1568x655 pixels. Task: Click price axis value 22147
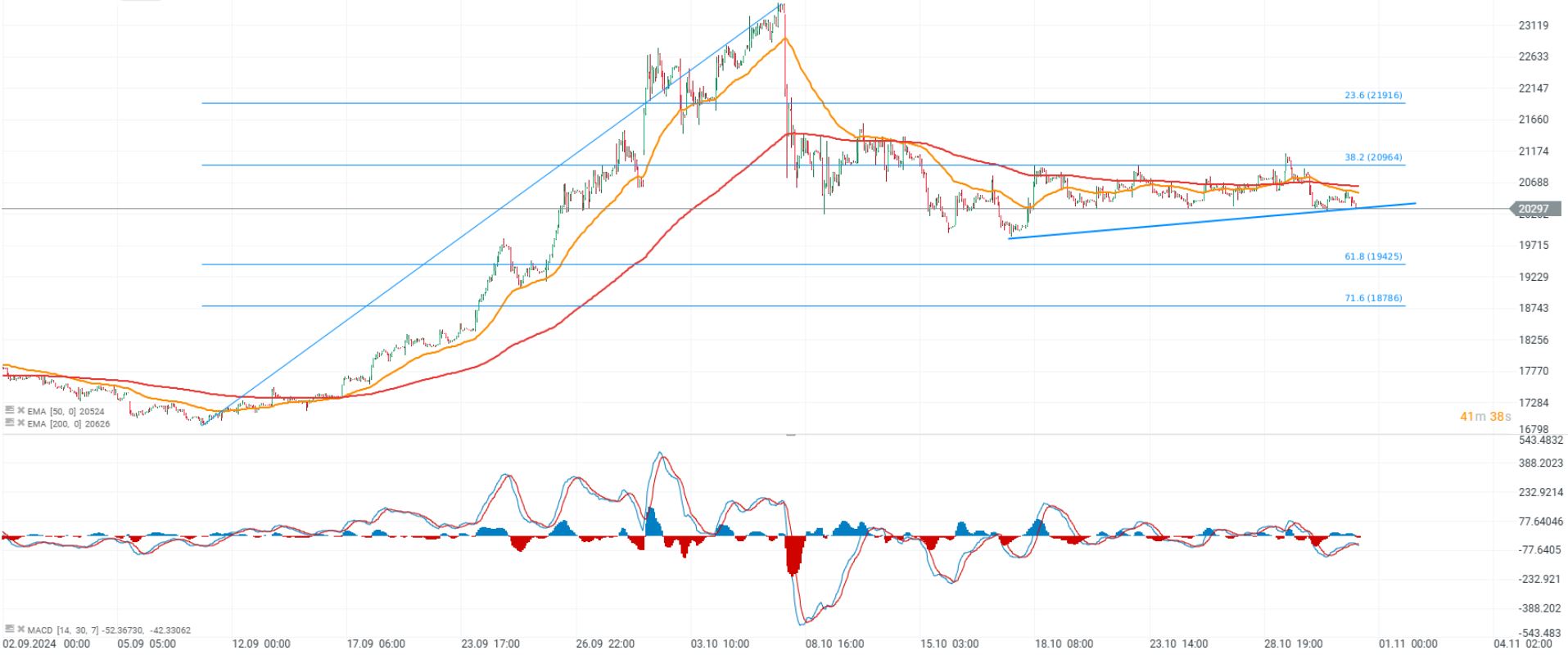(1534, 88)
